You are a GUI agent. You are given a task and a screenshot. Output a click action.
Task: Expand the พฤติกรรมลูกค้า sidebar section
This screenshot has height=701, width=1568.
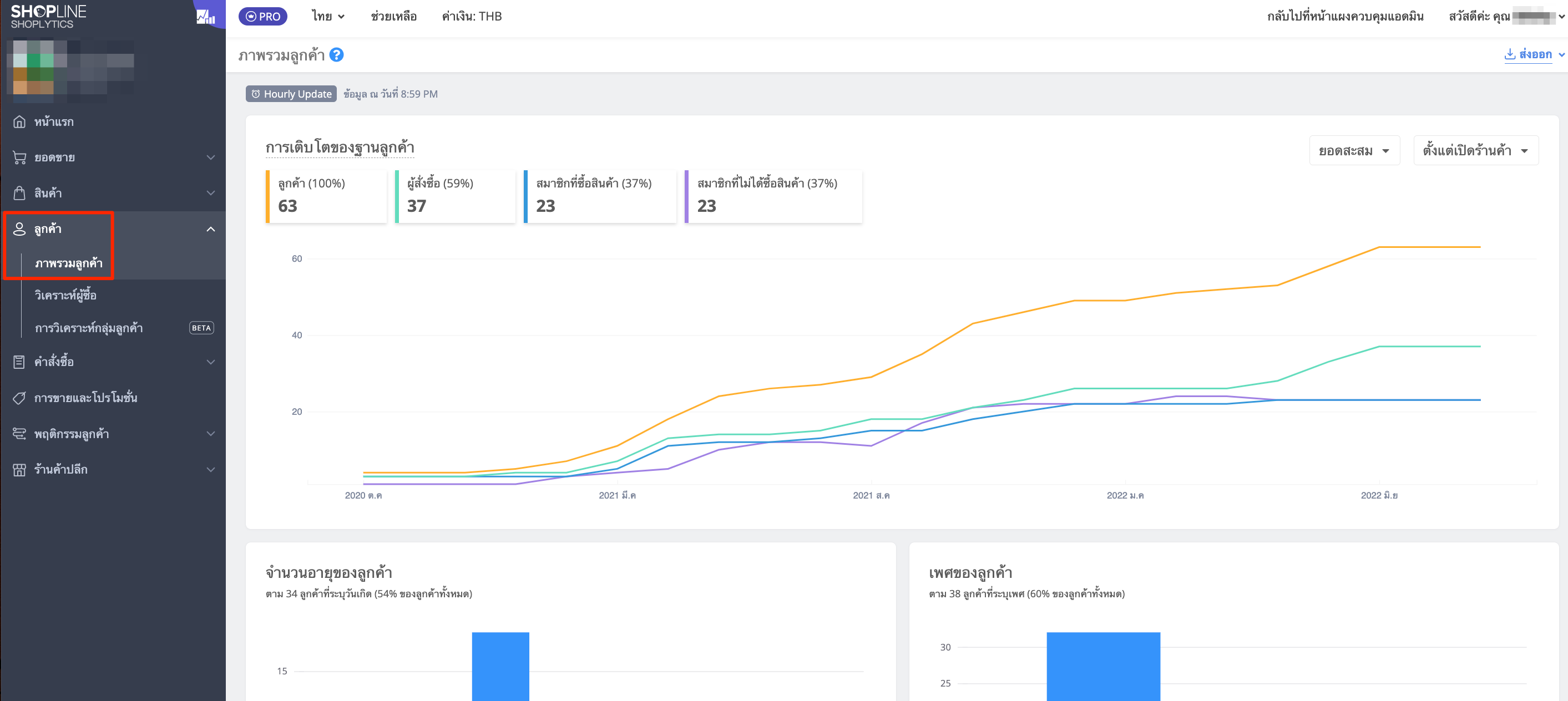pos(211,433)
